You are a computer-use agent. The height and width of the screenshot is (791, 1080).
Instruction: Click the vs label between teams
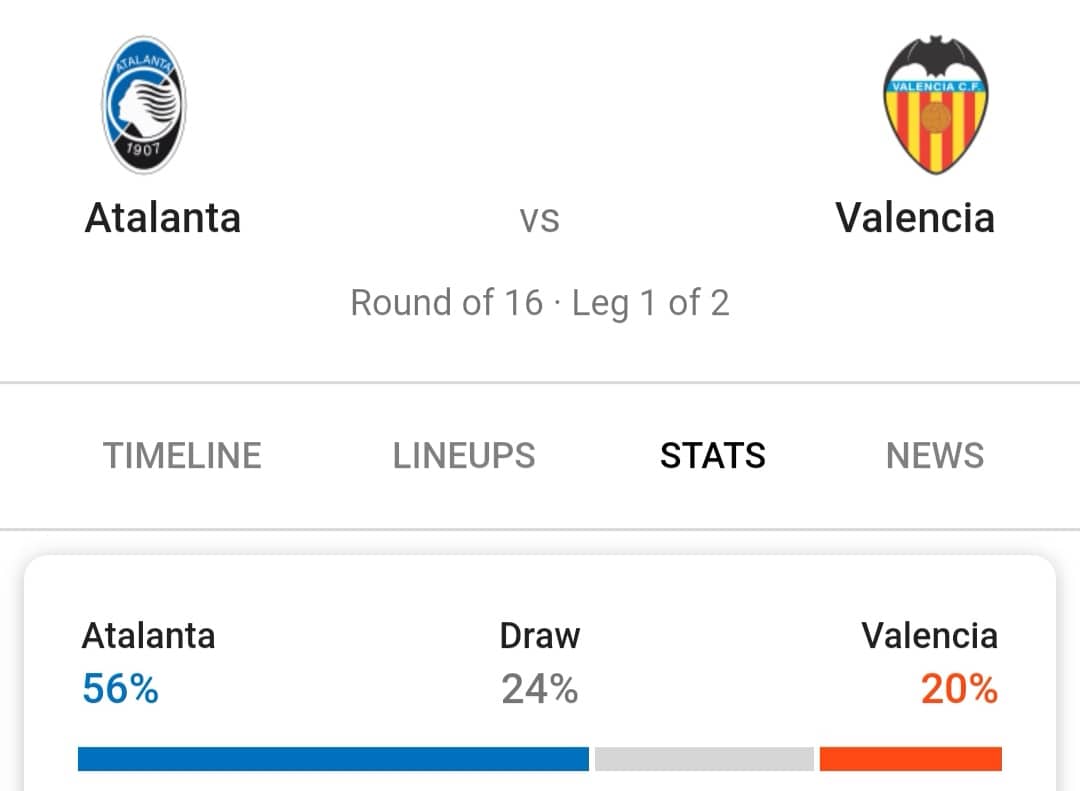539,220
